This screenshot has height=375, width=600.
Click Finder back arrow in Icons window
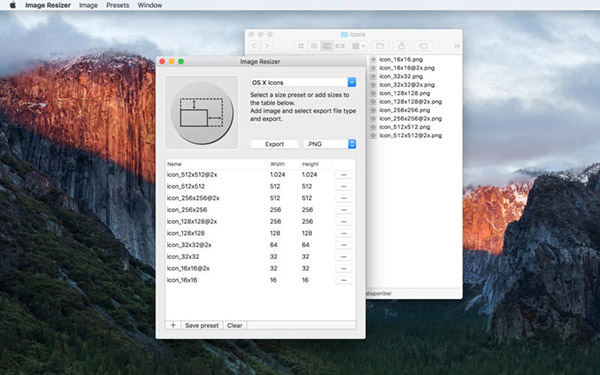pyautogui.click(x=254, y=46)
